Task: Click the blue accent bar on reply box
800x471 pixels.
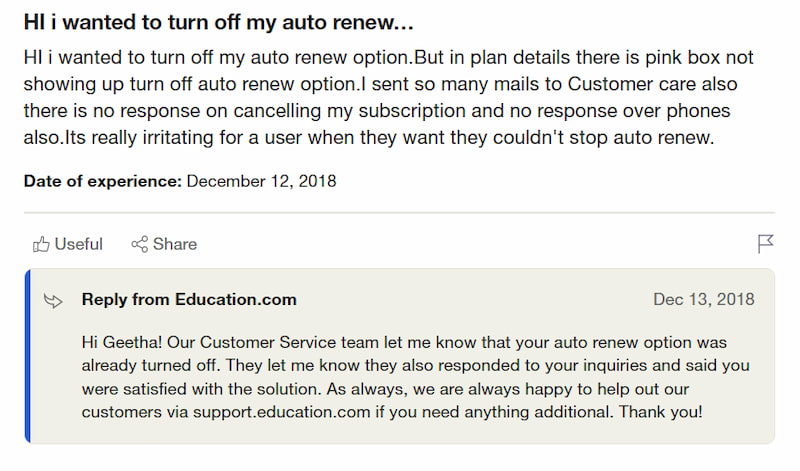Action: pos(28,356)
